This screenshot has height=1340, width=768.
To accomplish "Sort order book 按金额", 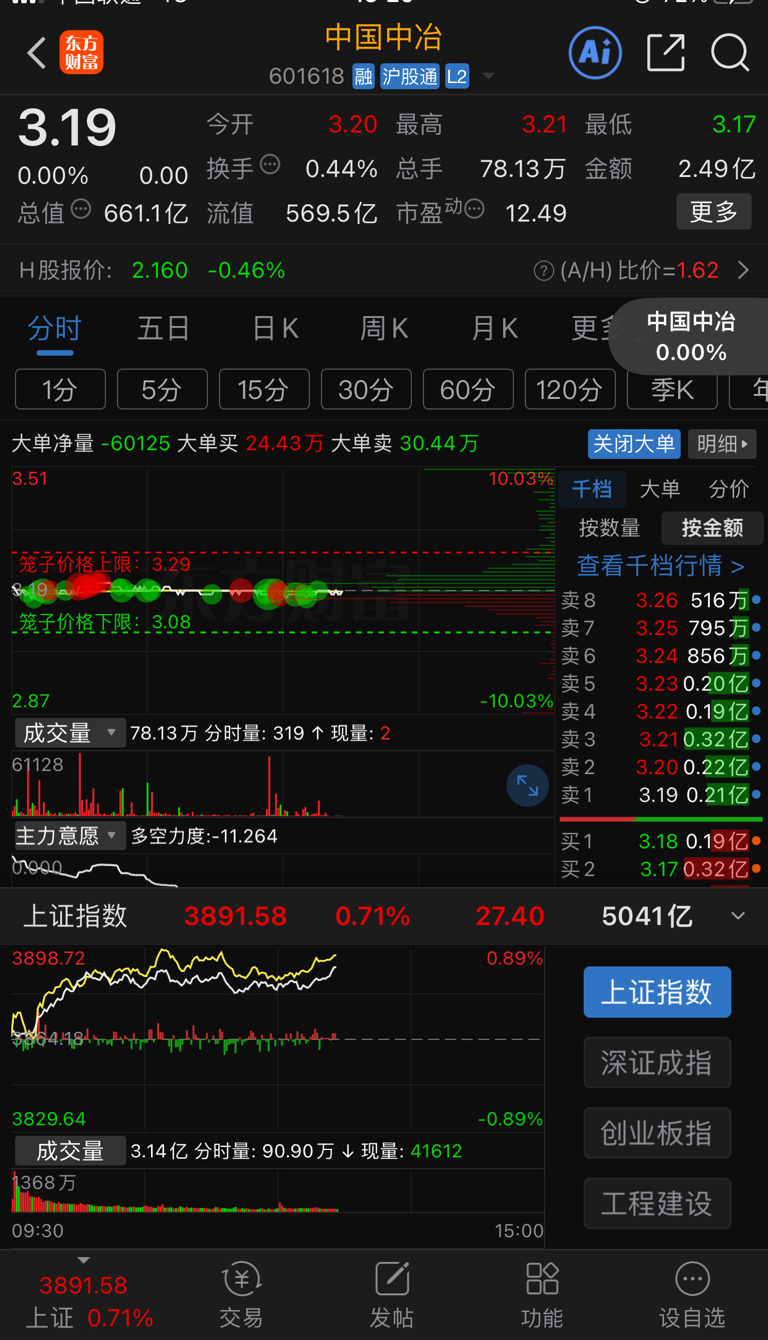I will (x=712, y=528).
